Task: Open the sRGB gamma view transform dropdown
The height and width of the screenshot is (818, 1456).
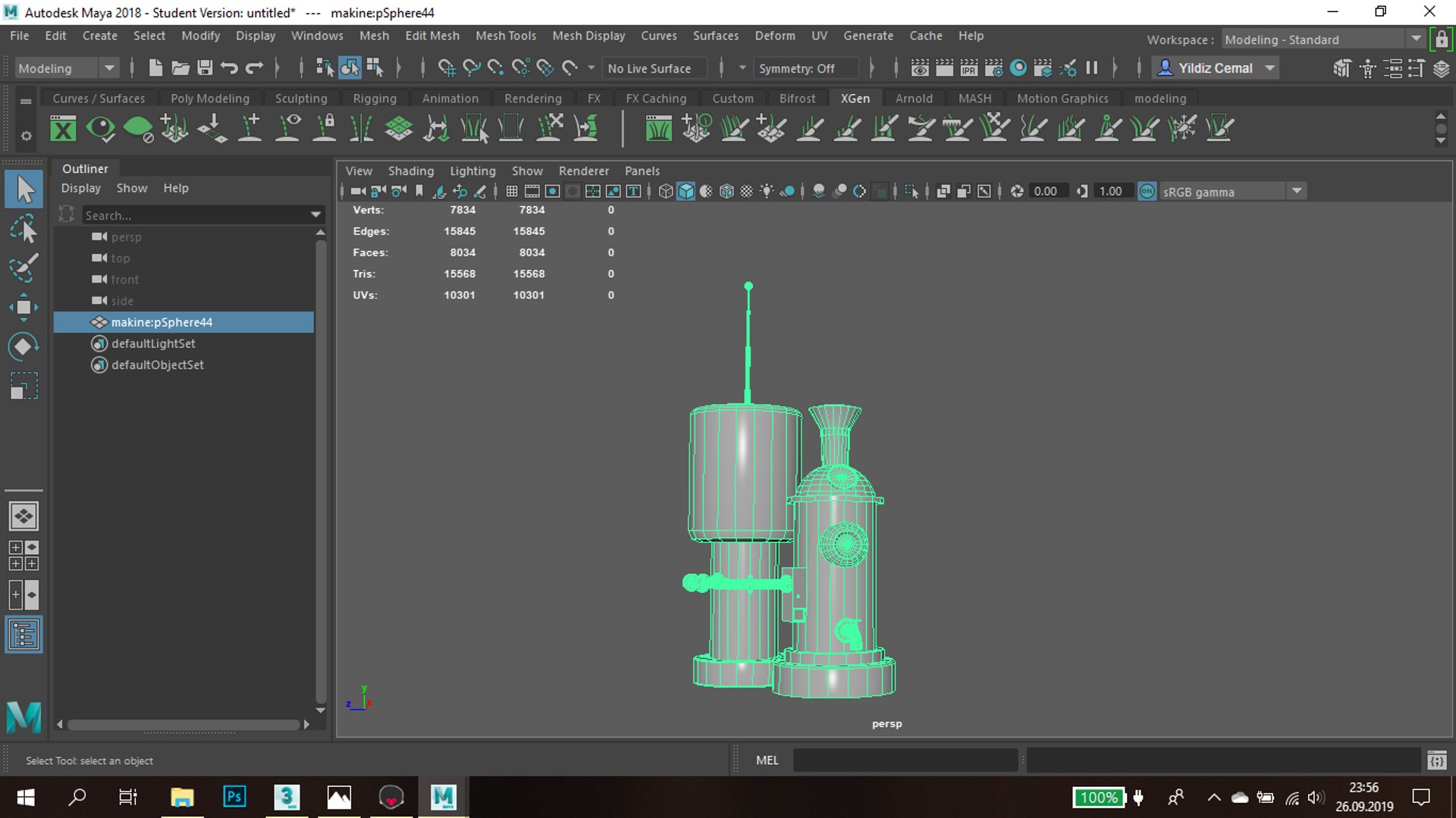Action: (1297, 191)
